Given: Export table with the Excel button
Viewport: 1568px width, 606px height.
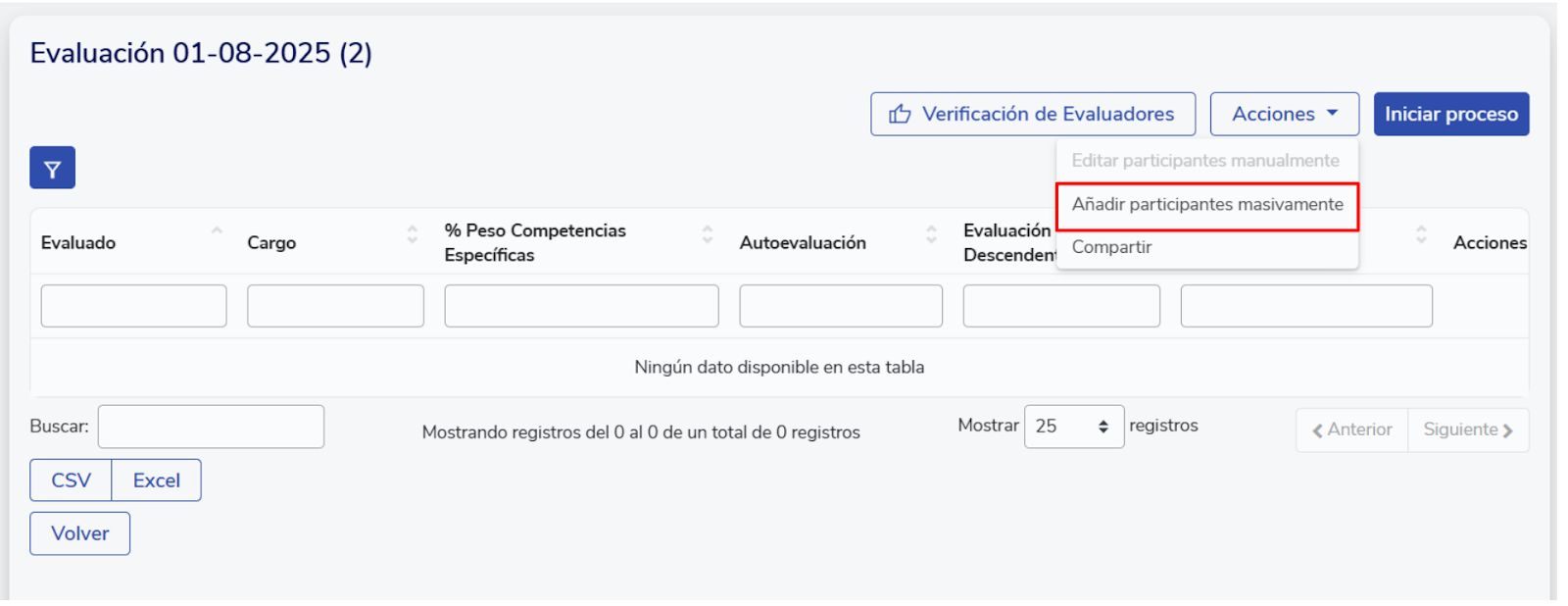Looking at the screenshot, I should click(x=157, y=480).
